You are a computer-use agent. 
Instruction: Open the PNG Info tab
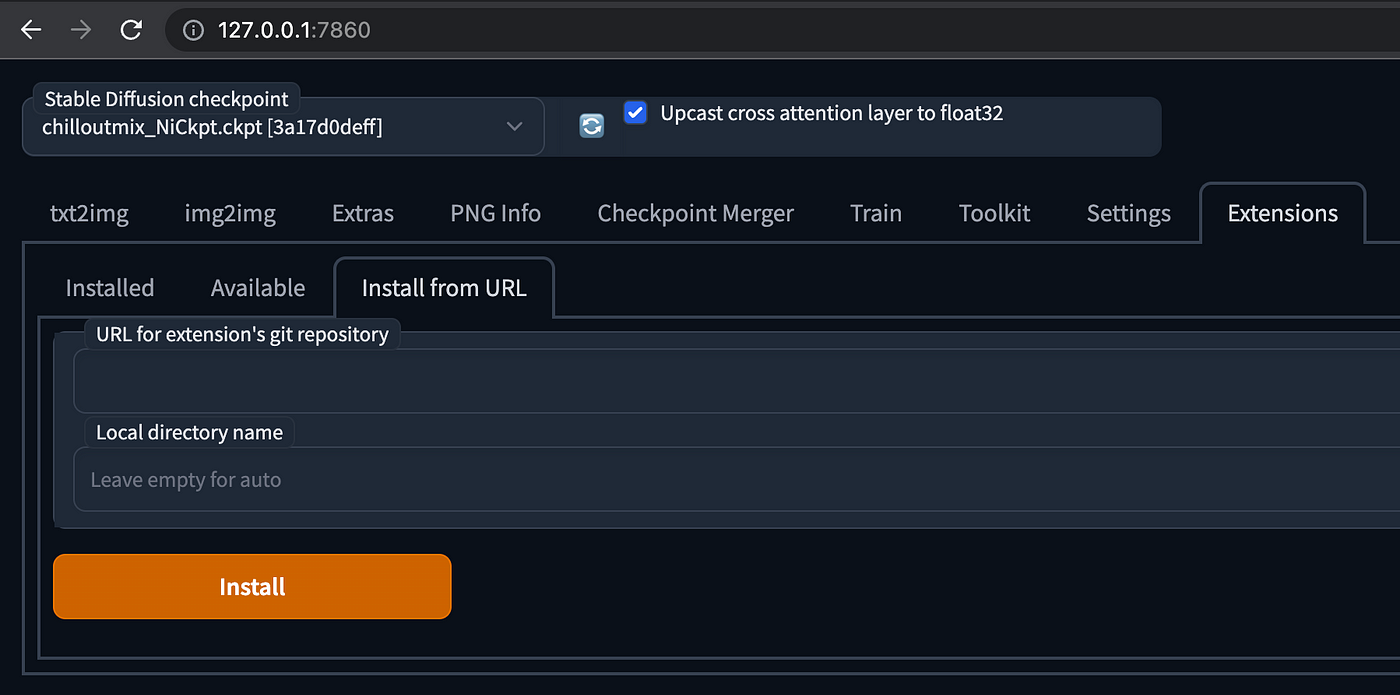[496, 213]
